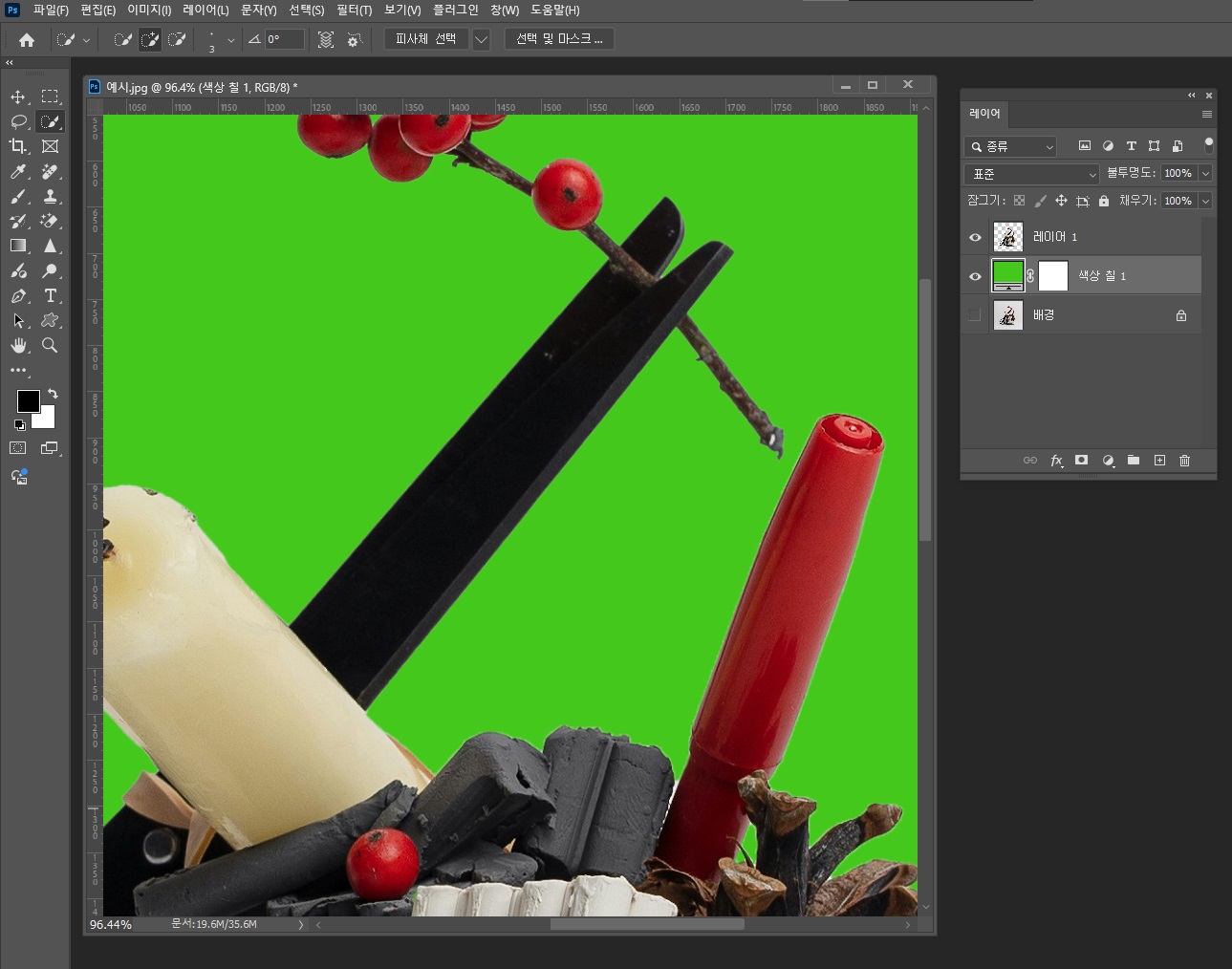
Task: Select the Path Selection tool
Action: (18, 321)
